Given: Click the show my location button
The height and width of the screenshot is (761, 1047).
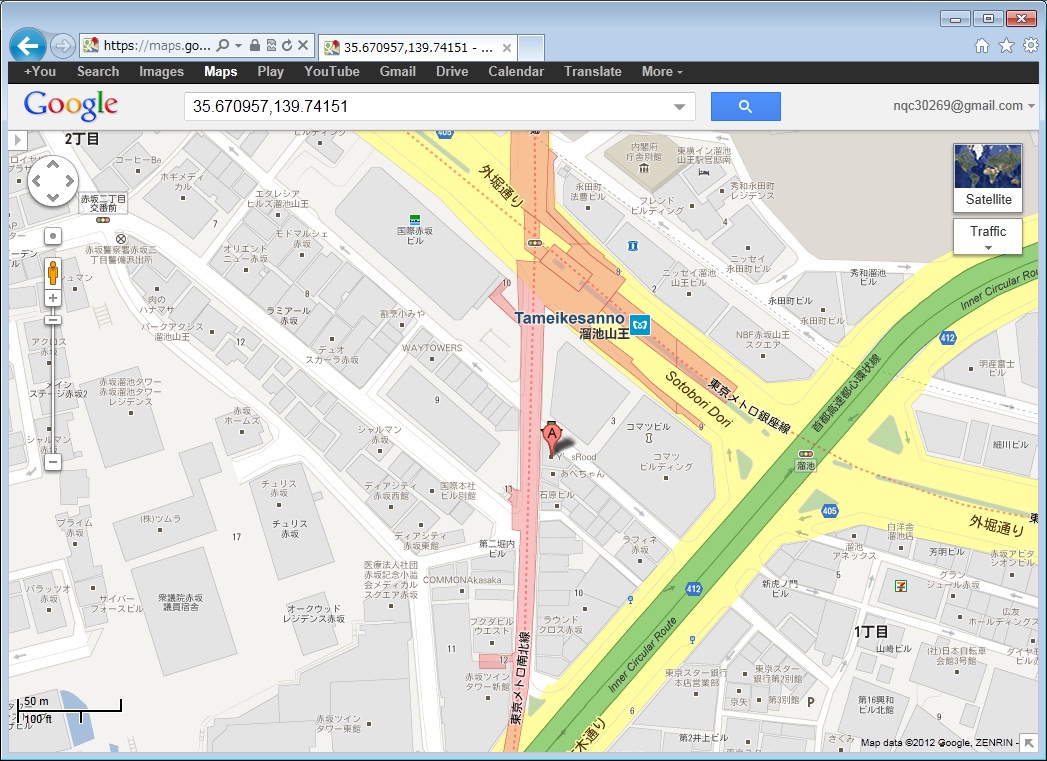Looking at the screenshot, I should tap(53, 236).
